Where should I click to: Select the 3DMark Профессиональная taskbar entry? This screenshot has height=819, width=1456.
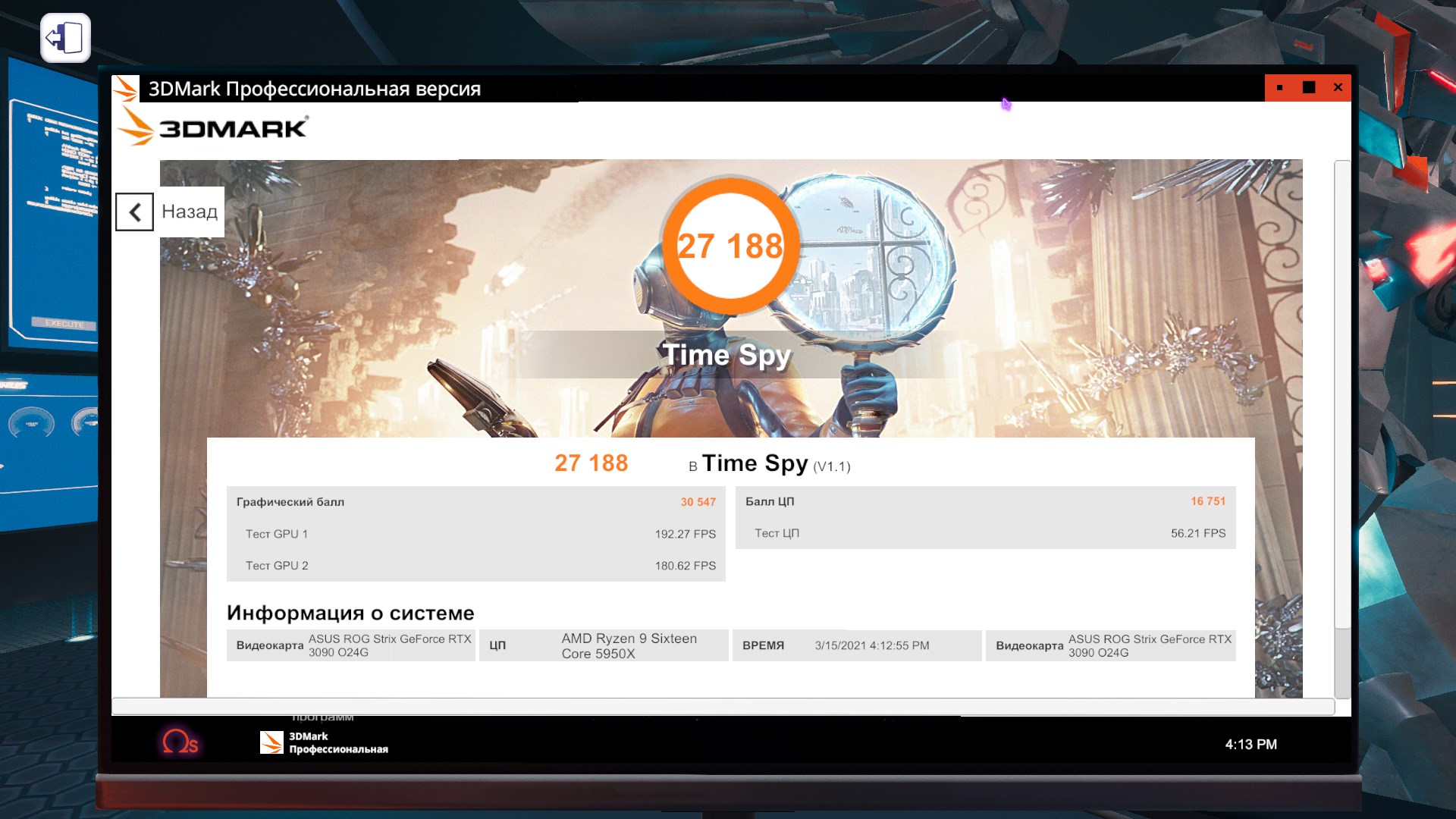point(325,742)
